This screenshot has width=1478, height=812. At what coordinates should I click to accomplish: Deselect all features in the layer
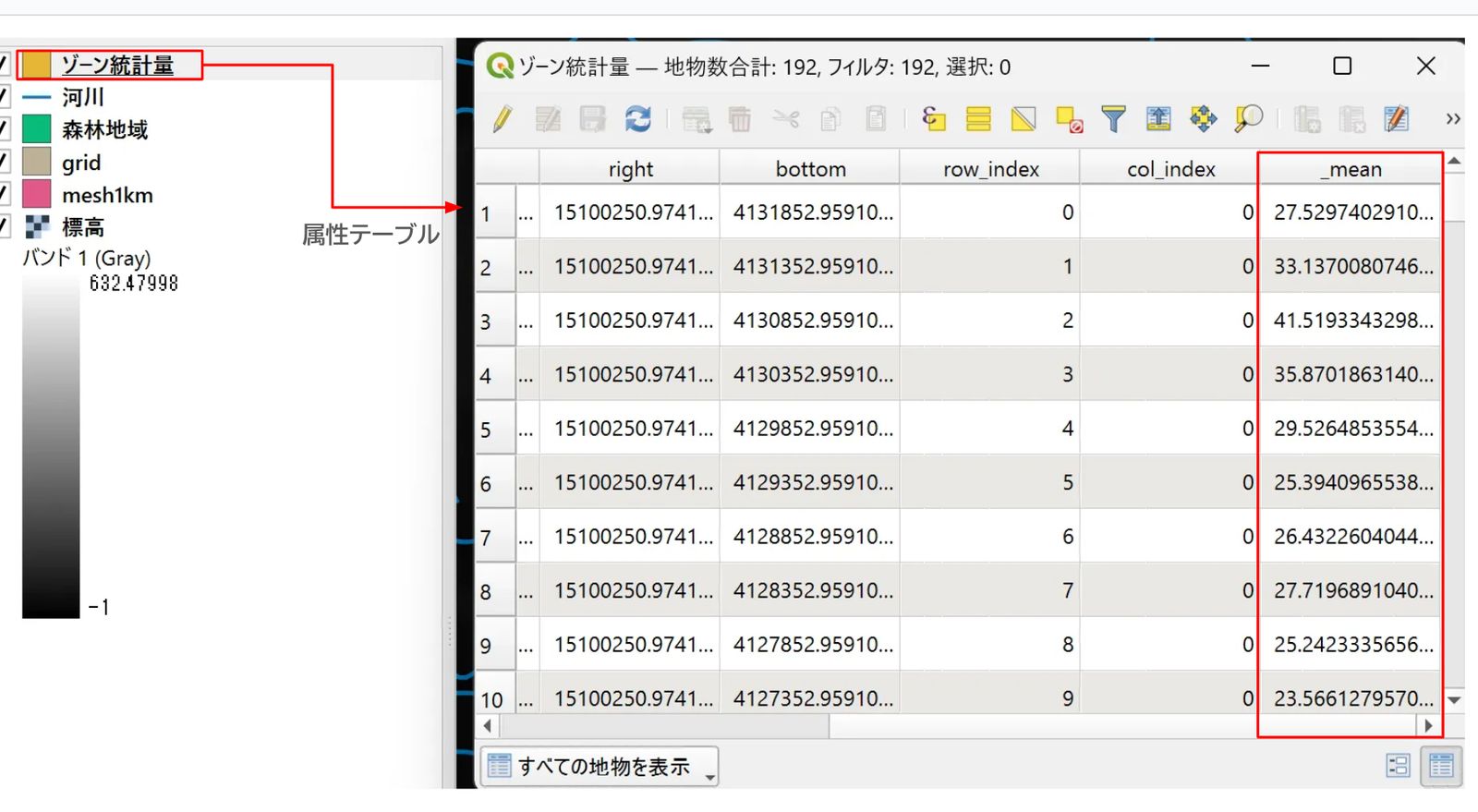point(1069,119)
